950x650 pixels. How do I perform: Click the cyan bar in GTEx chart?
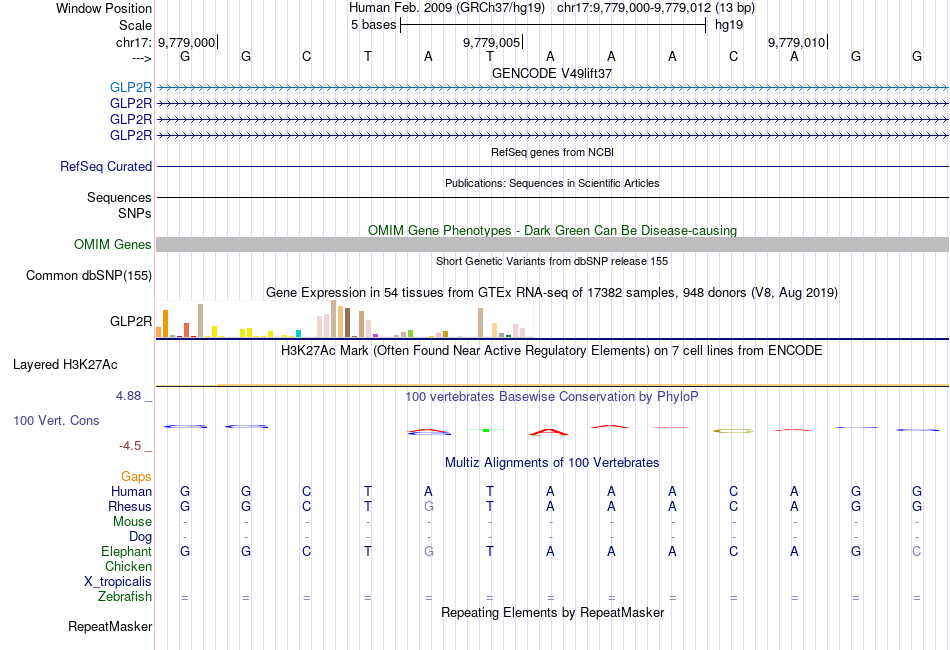[x=298, y=334]
